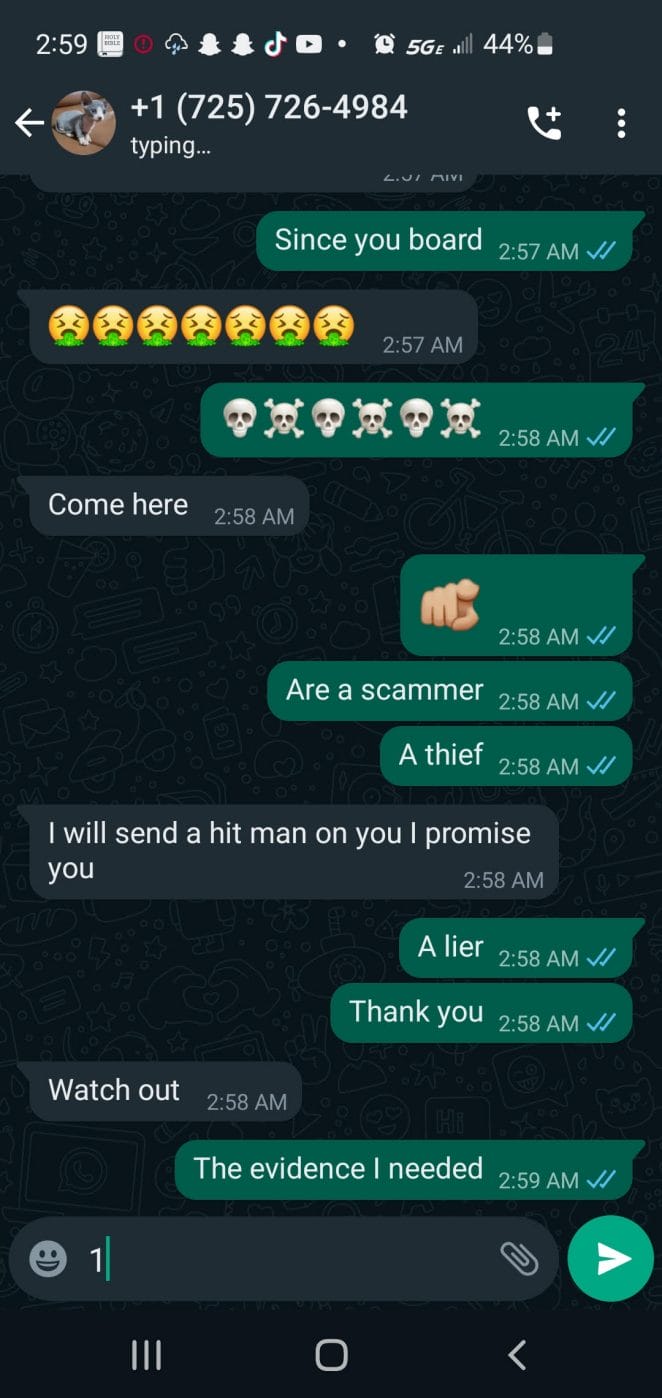Tap the 'Come here' message bubble

[x=164, y=506]
